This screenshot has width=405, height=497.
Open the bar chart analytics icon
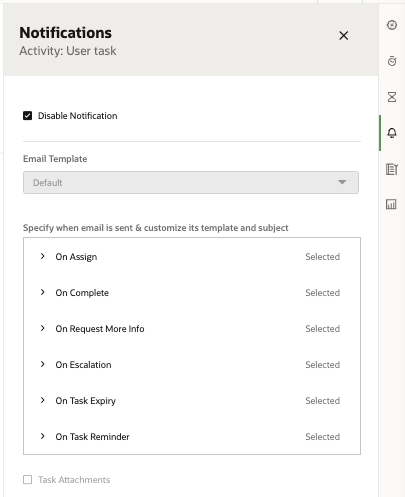[x=391, y=204]
